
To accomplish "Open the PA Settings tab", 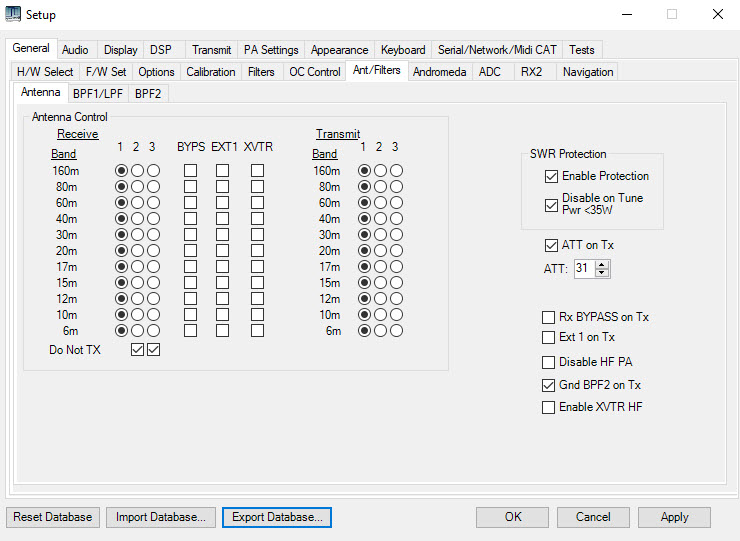I will (271, 50).
